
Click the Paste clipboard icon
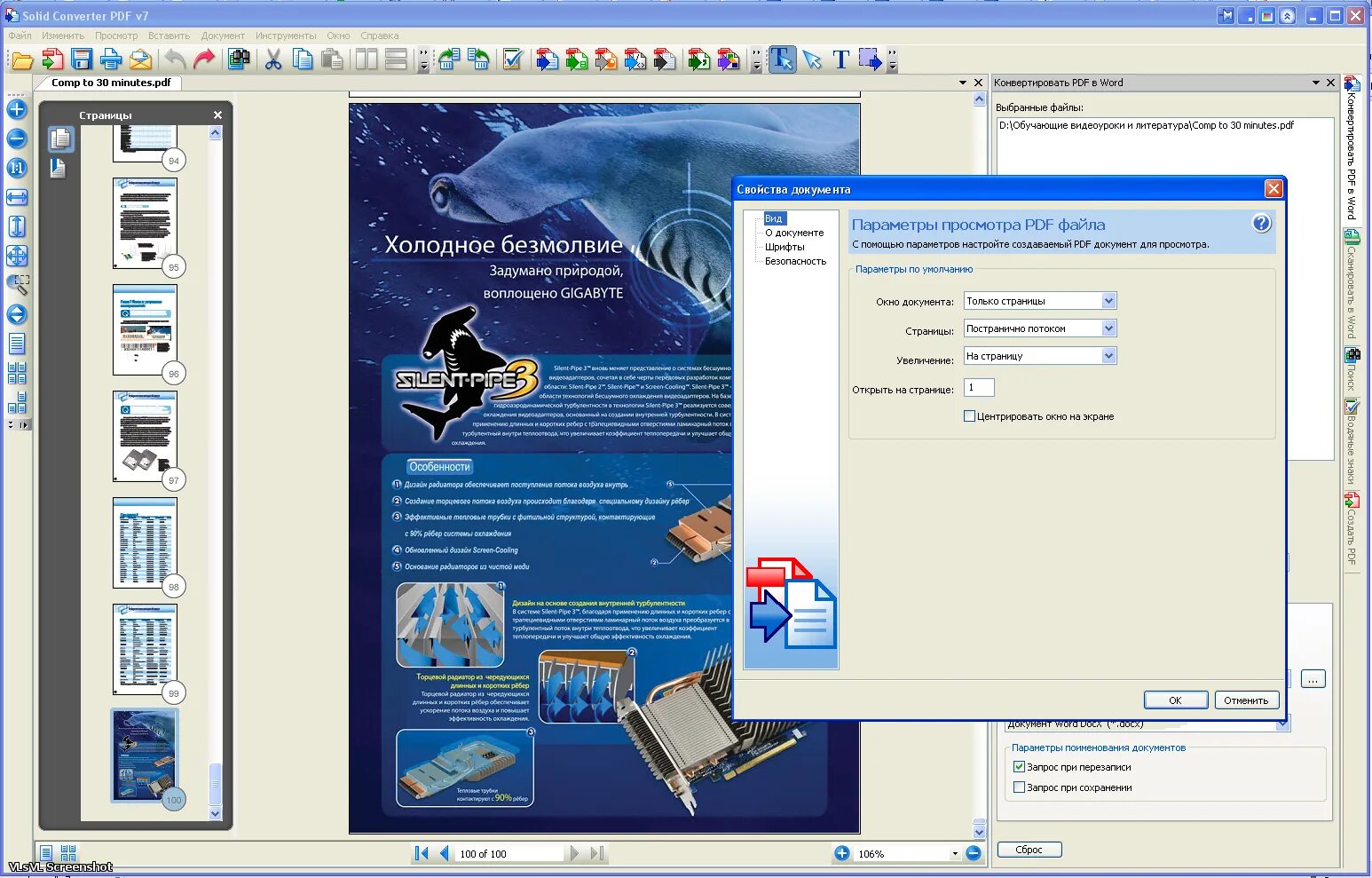click(332, 59)
